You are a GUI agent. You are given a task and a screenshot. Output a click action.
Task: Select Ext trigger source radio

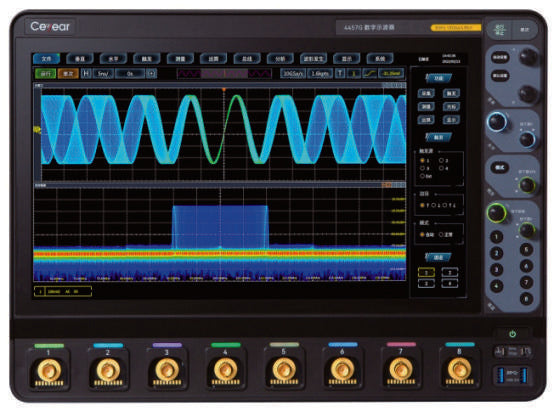tap(422, 176)
